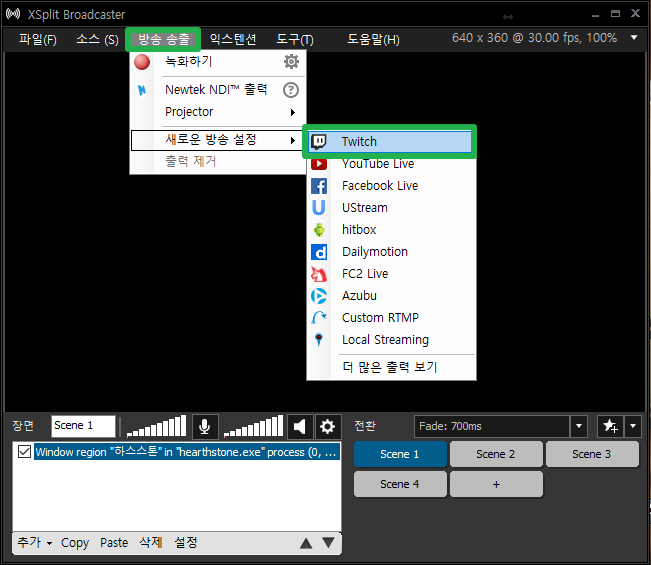Open recording settings gear beside 녹화하기
Image resolution: width=651 pixels, height=565 pixels.
point(291,61)
